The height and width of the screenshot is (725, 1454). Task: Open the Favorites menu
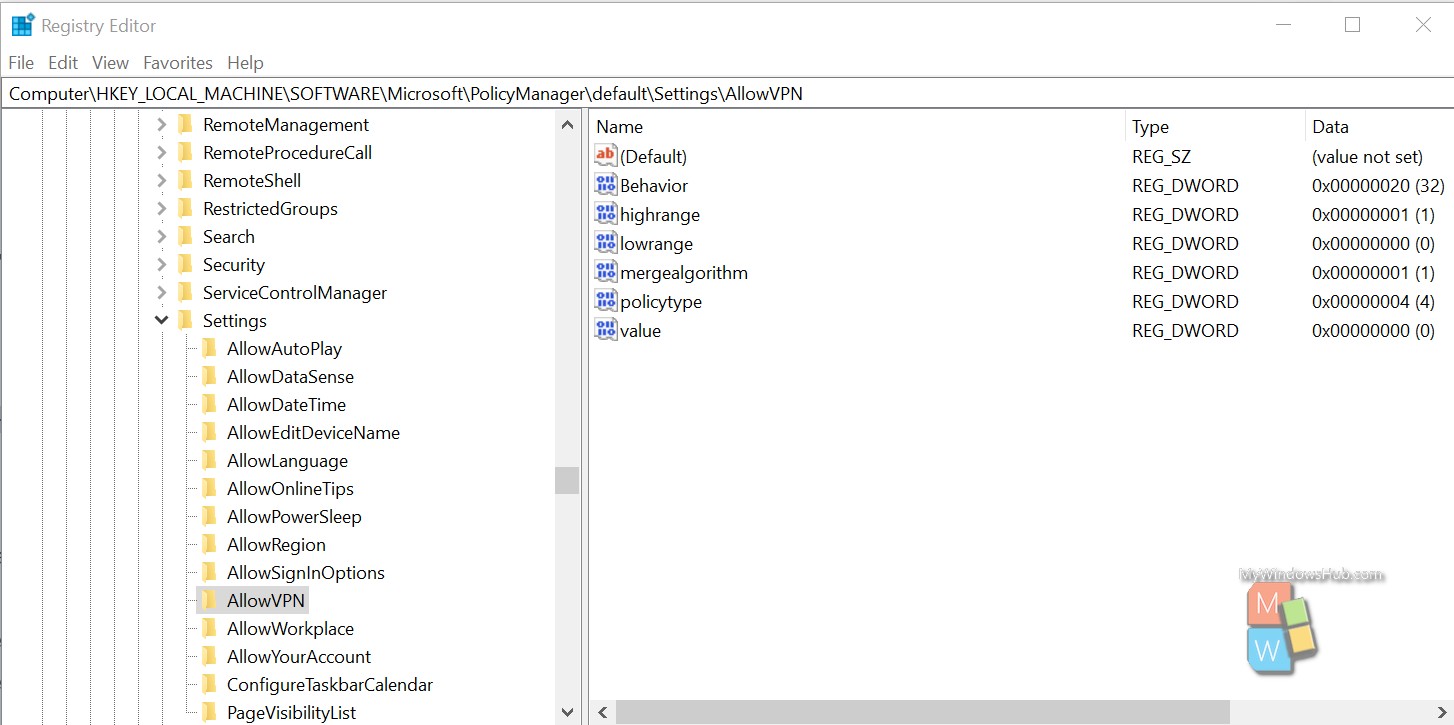pyautogui.click(x=178, y=62)
